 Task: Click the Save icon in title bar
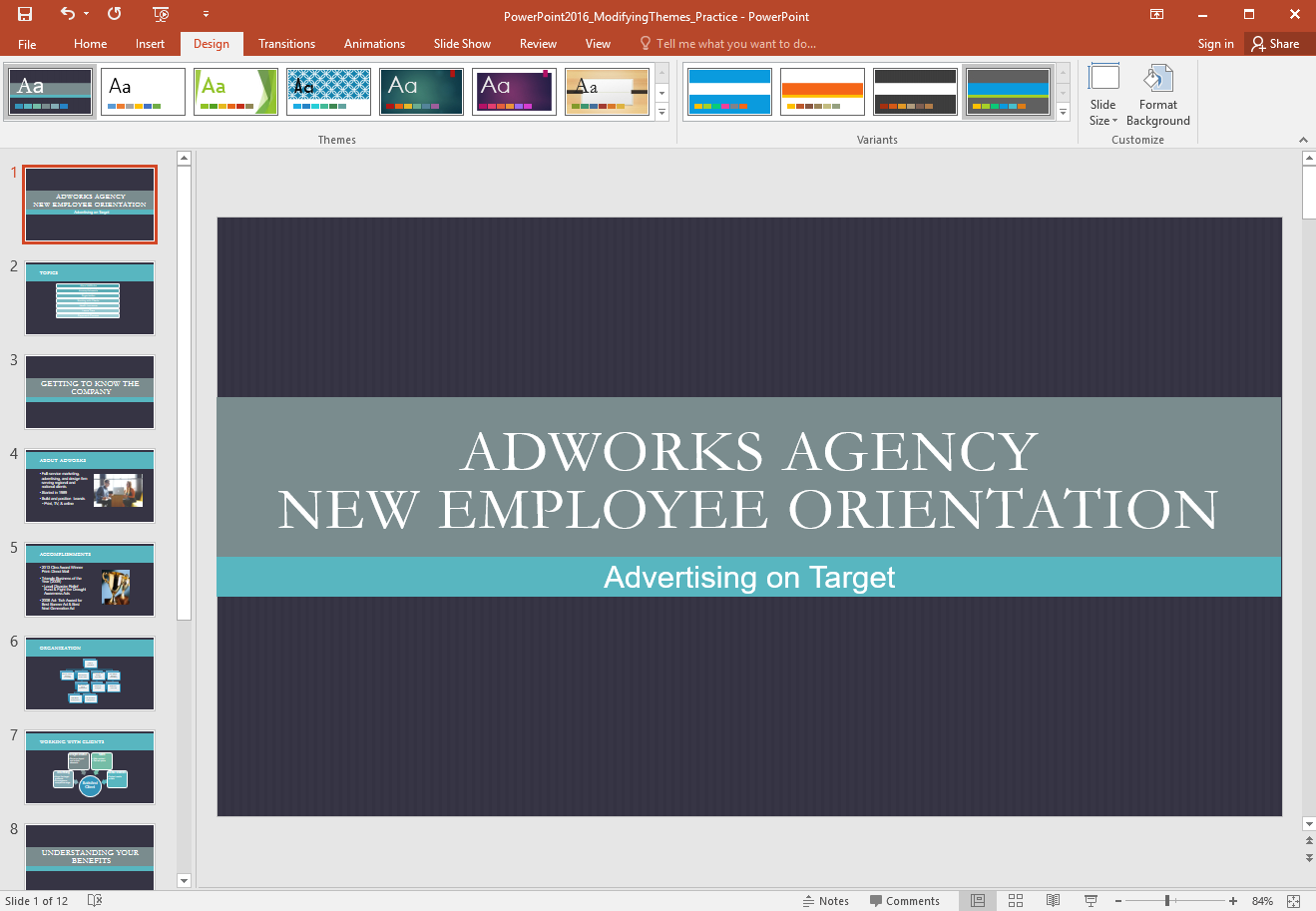pos(25,14)
